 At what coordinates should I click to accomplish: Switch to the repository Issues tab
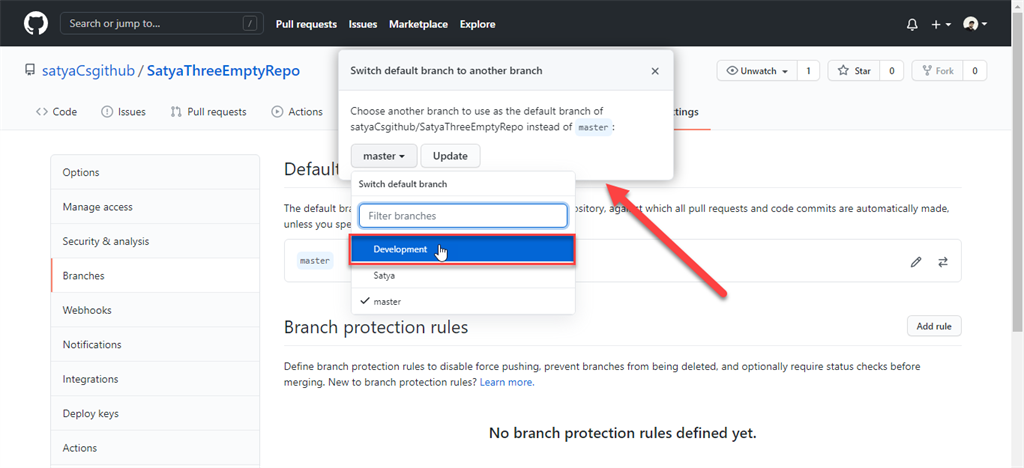124,112
